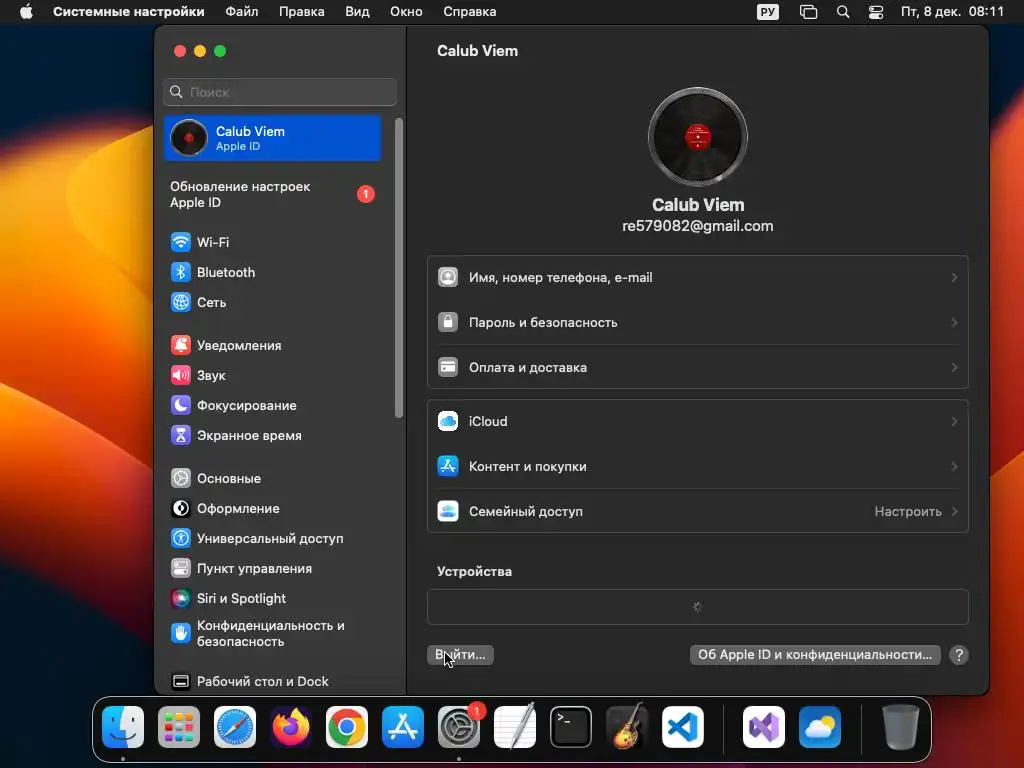Open Системные настройки app menu
1024x768 pixels.
(129, 12)
